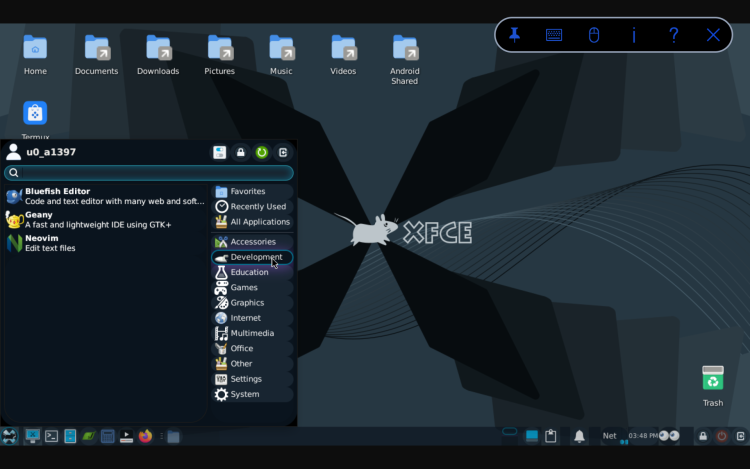Show All Applications category
The width and height of the screenshot is (750, 469).
pos(252,222)
